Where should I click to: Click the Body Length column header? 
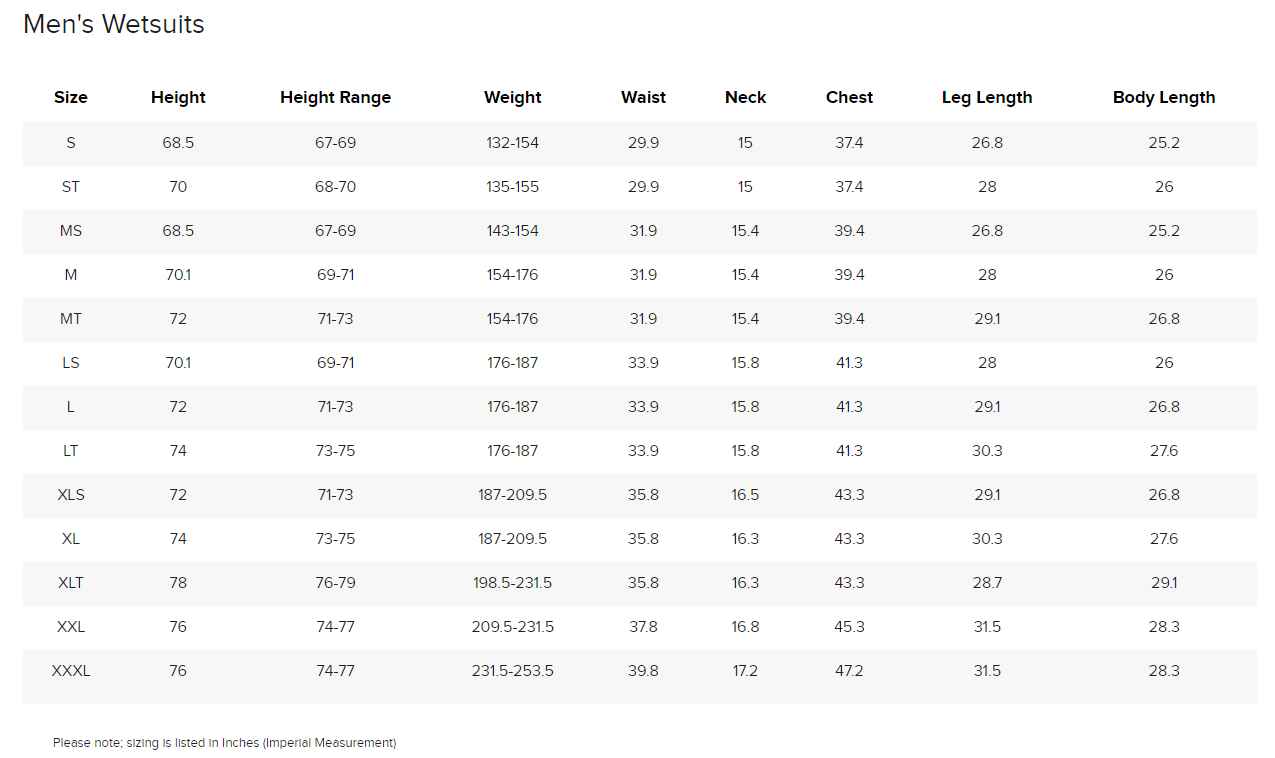[1164, 98]
